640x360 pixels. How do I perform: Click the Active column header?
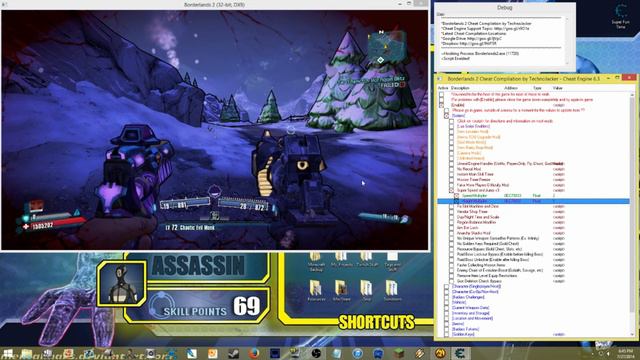443,88
